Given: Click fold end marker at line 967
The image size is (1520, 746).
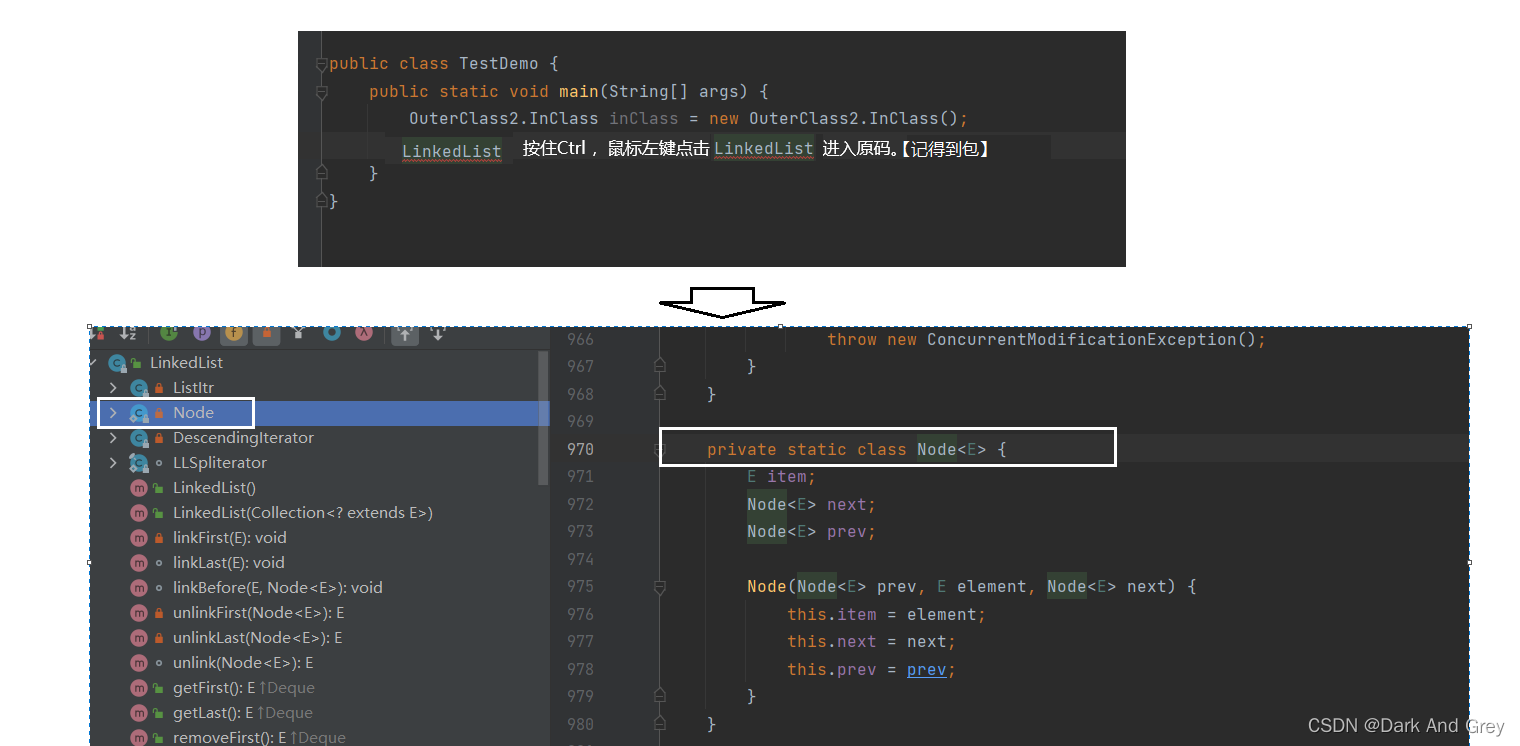Looking at the screenshot, I should coord(659,366).
